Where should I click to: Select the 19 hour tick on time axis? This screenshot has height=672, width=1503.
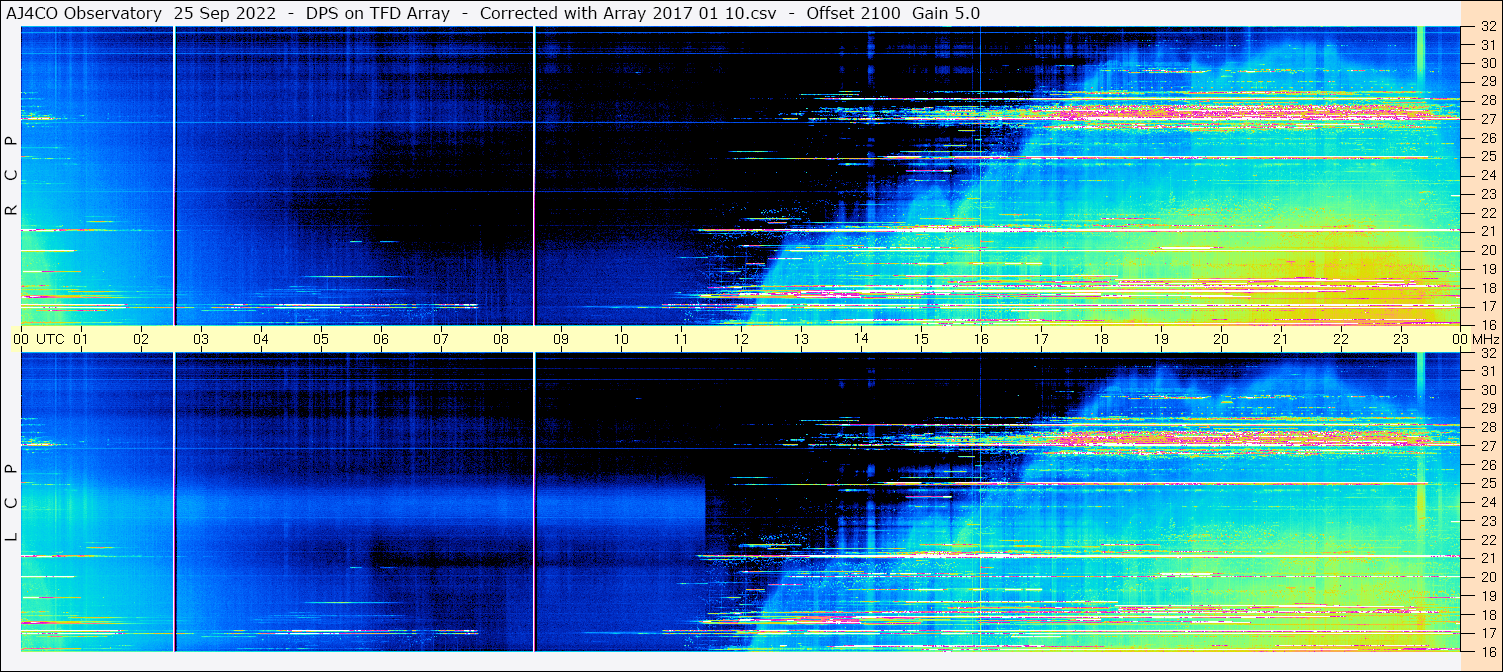click(1161, 339)
